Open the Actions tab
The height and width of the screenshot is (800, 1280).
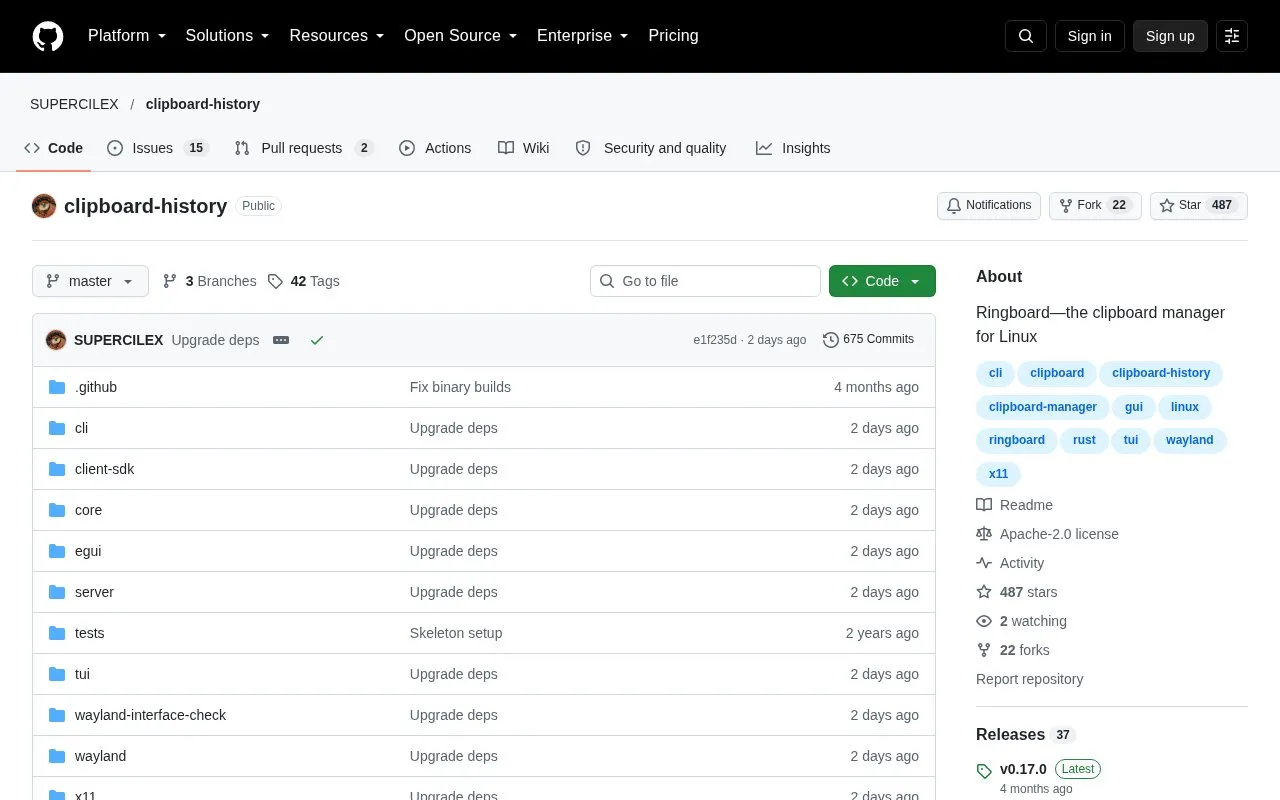pos(435,148)
